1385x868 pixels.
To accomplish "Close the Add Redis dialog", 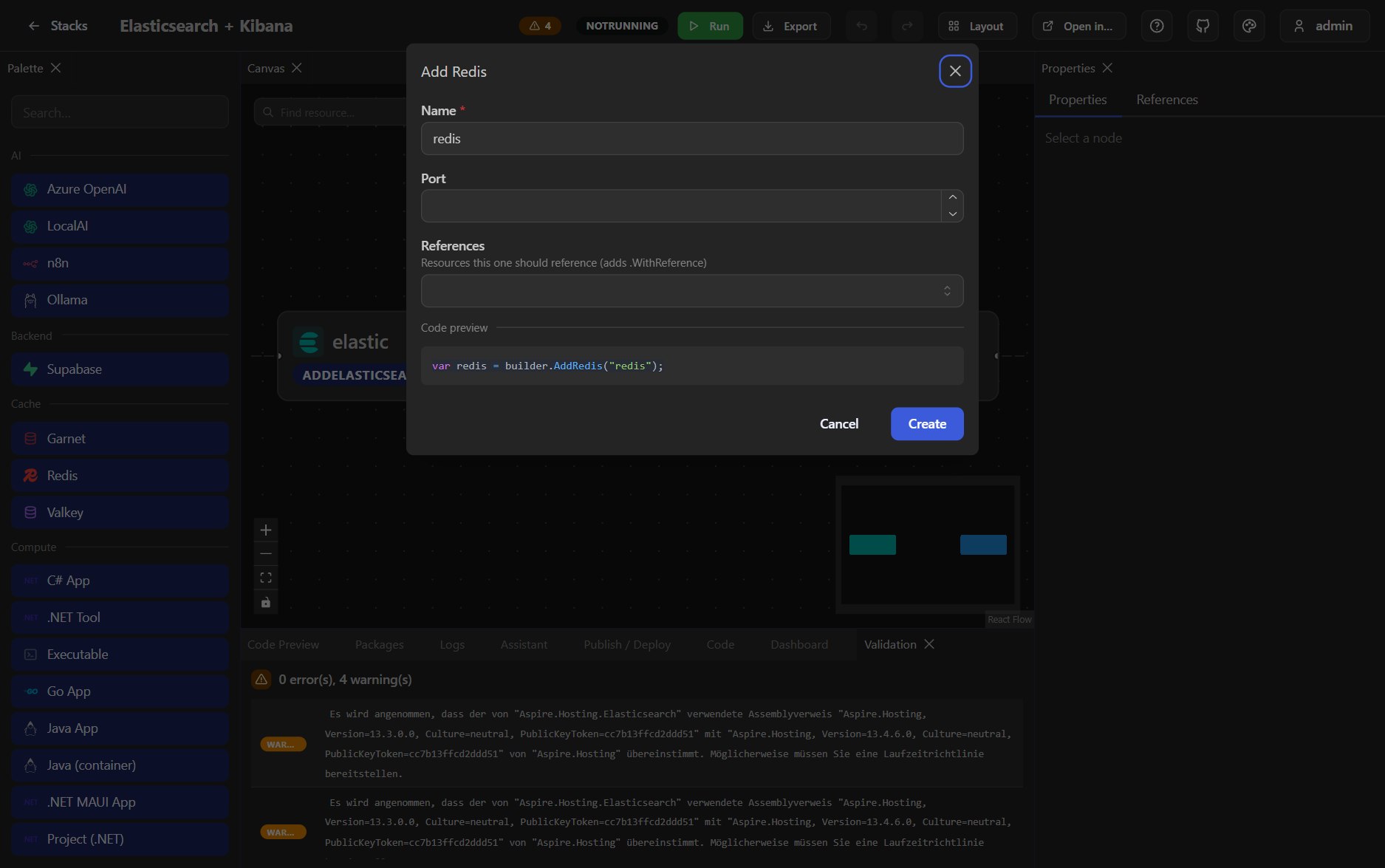I will coord(955,71).
